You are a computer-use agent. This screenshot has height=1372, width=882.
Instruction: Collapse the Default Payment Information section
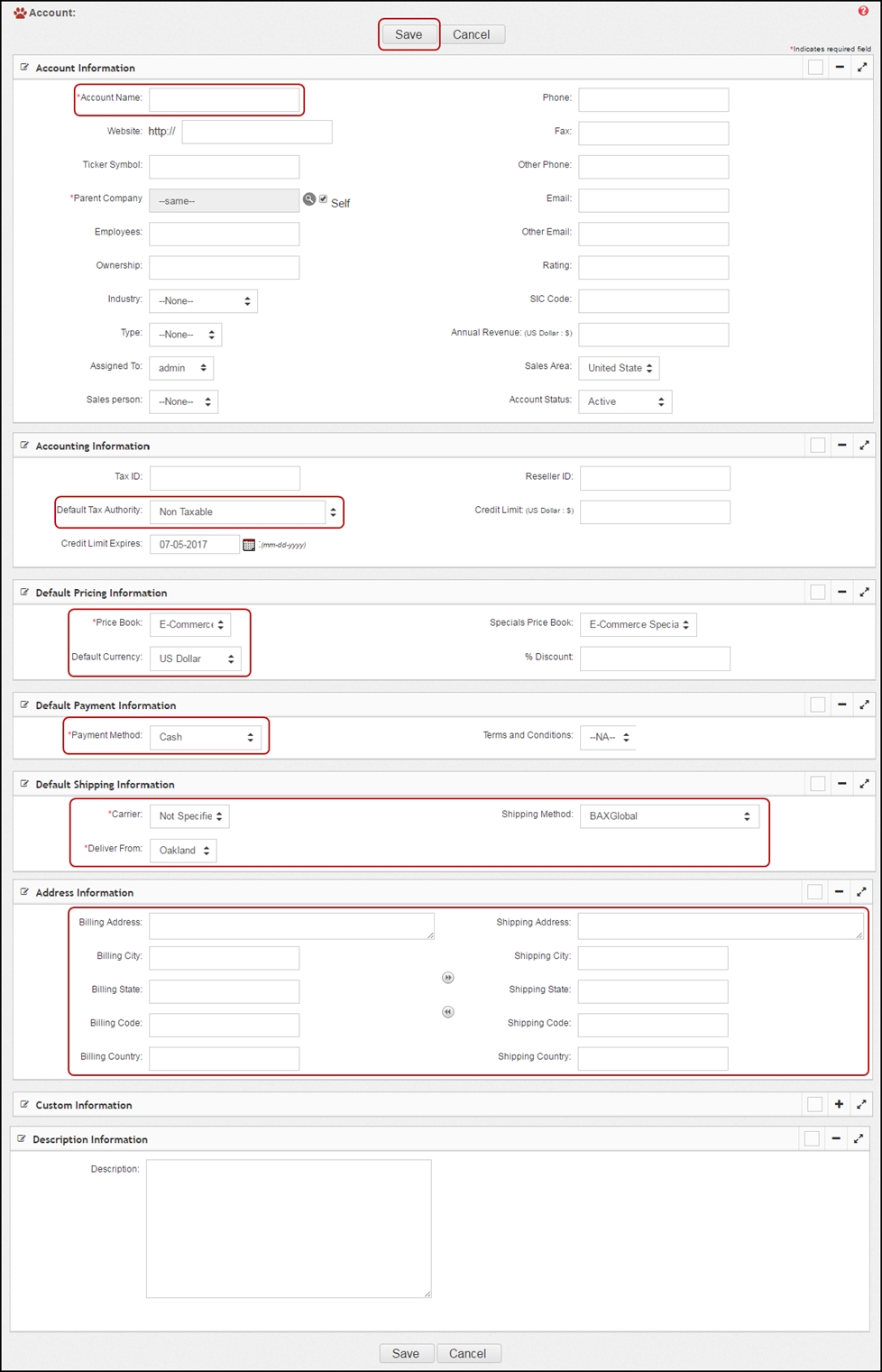tap(841, 704)
